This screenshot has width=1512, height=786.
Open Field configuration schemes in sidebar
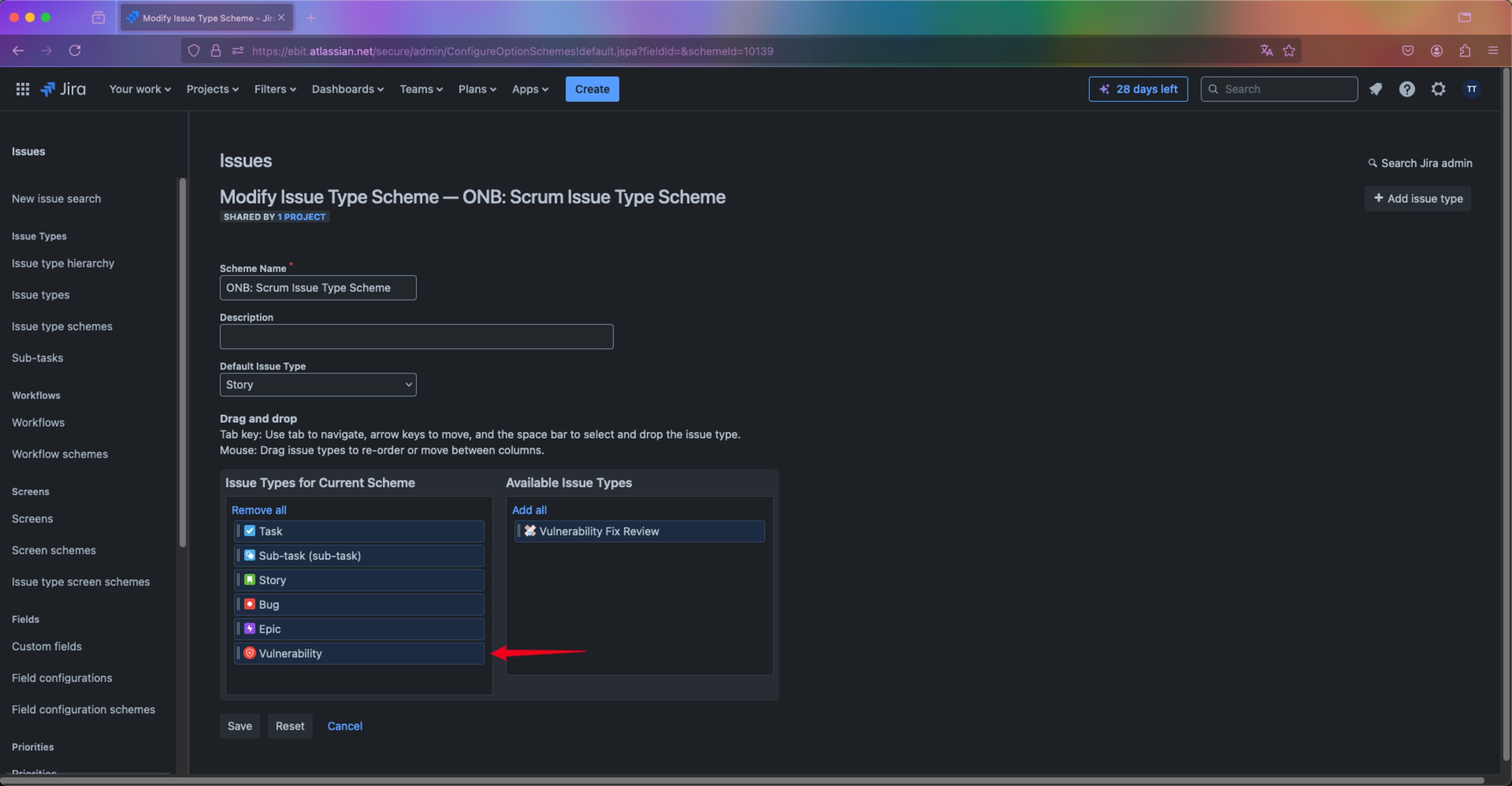(83, 709)
